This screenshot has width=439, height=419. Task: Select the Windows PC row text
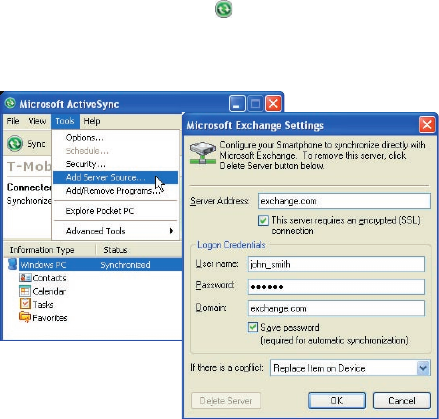[x=43, y=265]
